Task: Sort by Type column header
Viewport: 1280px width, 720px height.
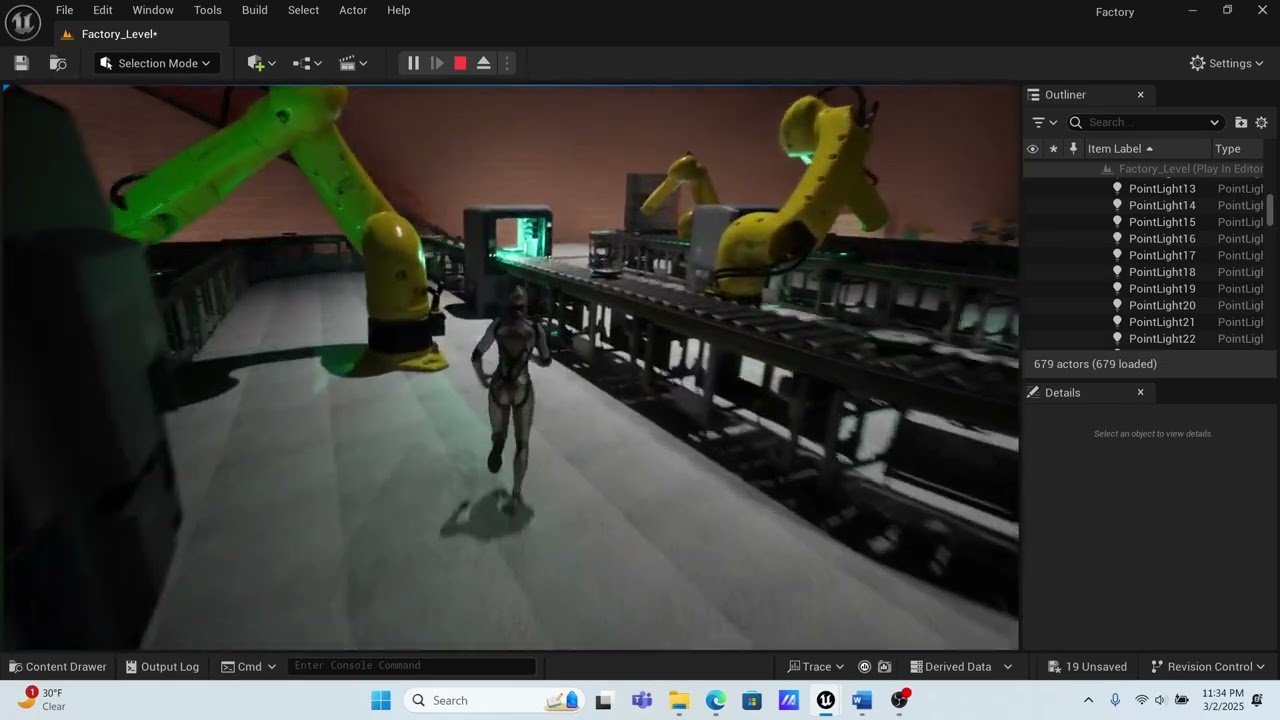Action: click(1239, 149)
